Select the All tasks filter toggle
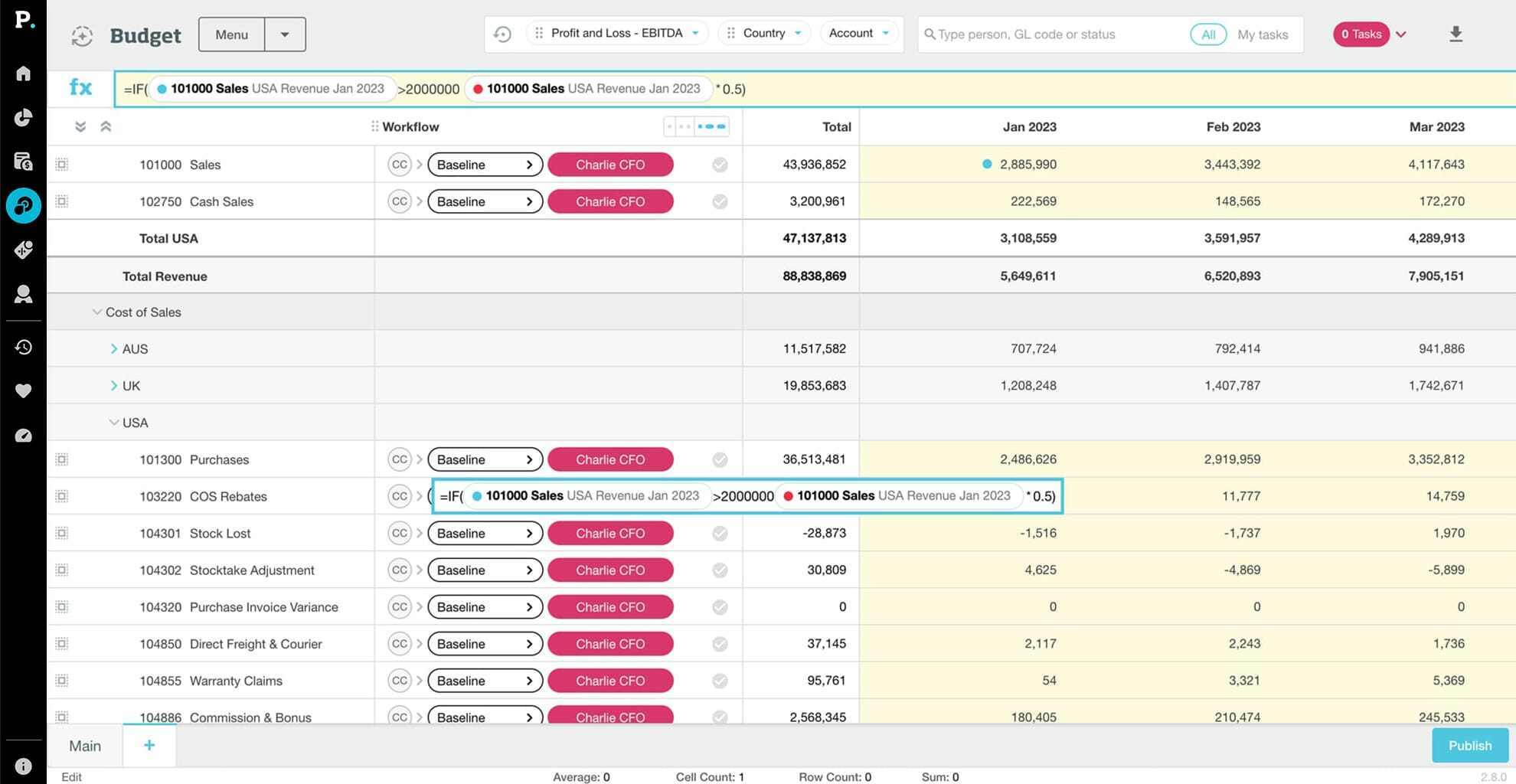 click(1207, 34)
